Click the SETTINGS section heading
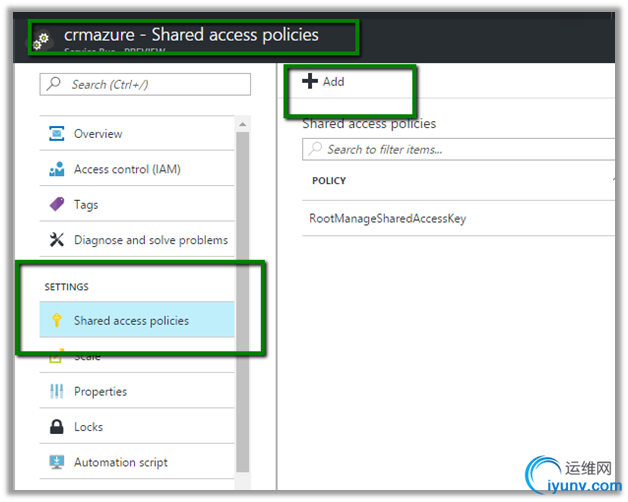628x502 pixels. (x=66, y=287)
